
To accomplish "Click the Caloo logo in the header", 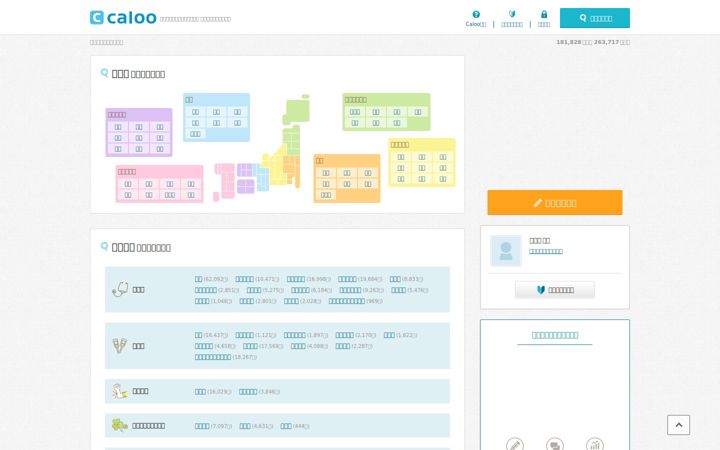I will click(123, 18).
